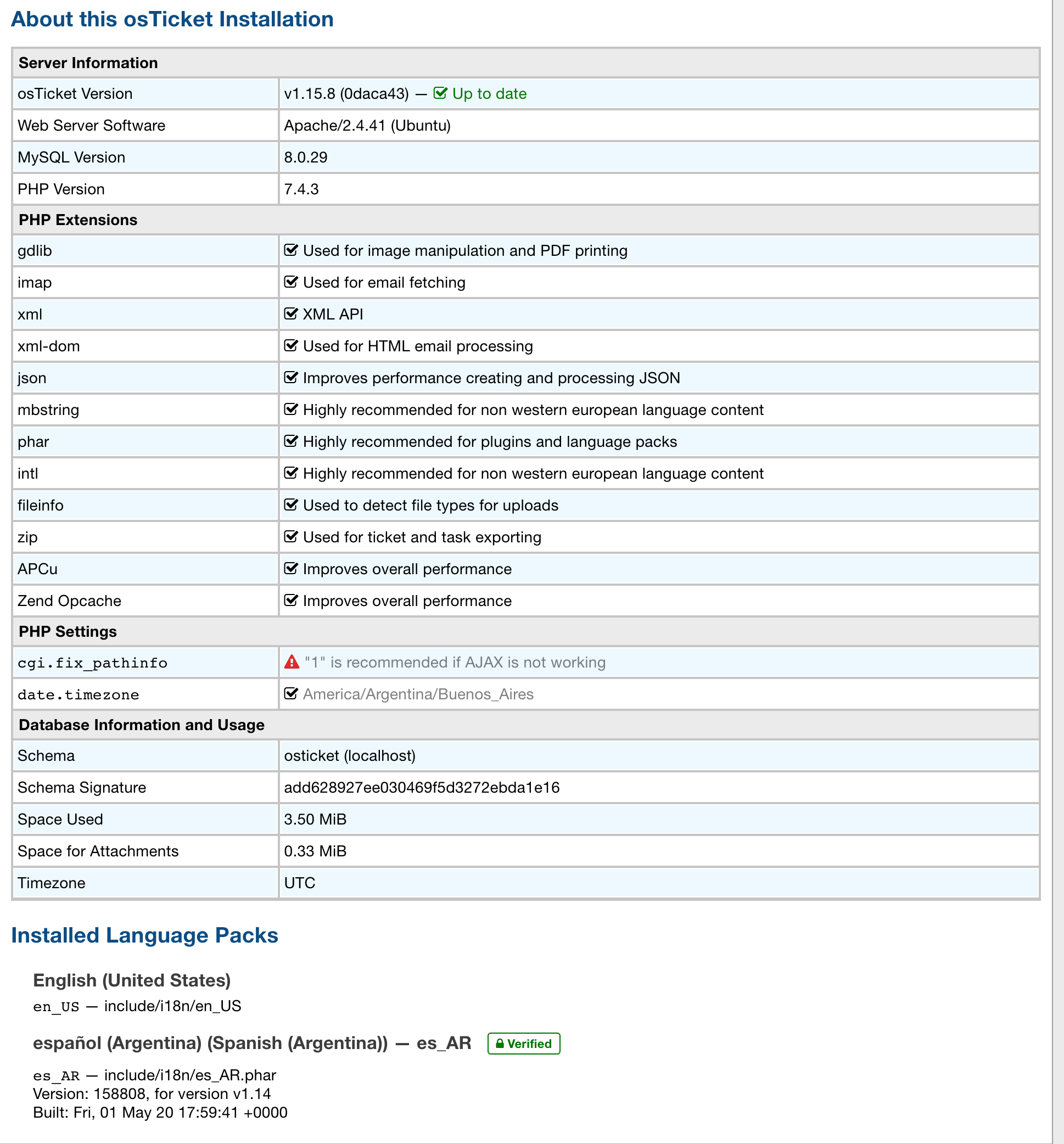This screenshot has height=1144, width=1064.
Task: Click the Database Information and Usage header
Action: [x=142, y=725]
